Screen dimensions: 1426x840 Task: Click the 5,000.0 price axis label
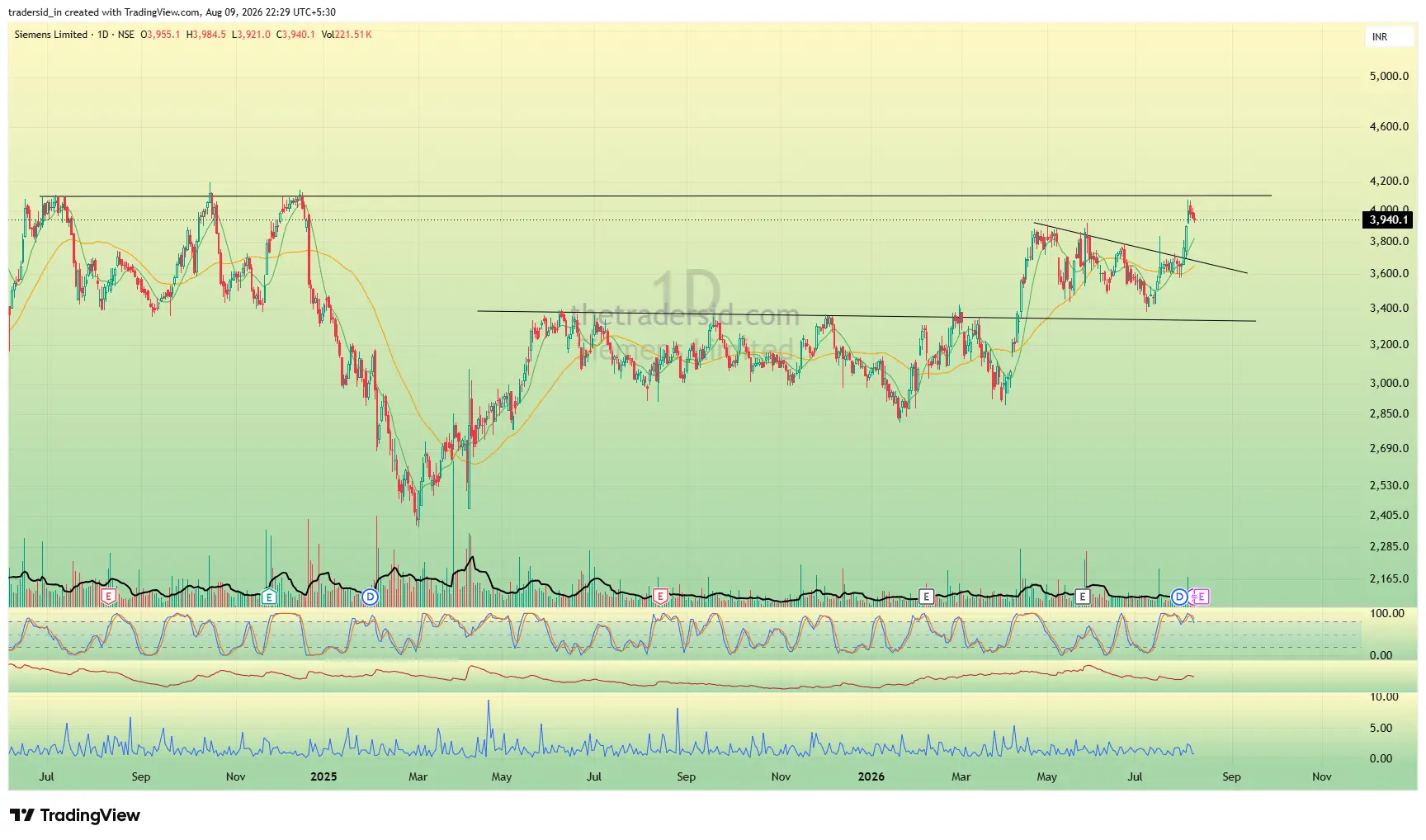[1389, 76]
